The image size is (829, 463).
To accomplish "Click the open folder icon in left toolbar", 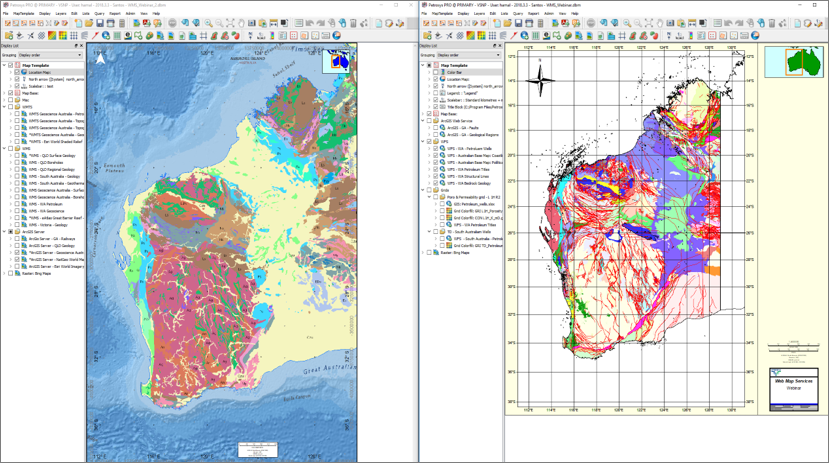I will (x=88, y=23).
